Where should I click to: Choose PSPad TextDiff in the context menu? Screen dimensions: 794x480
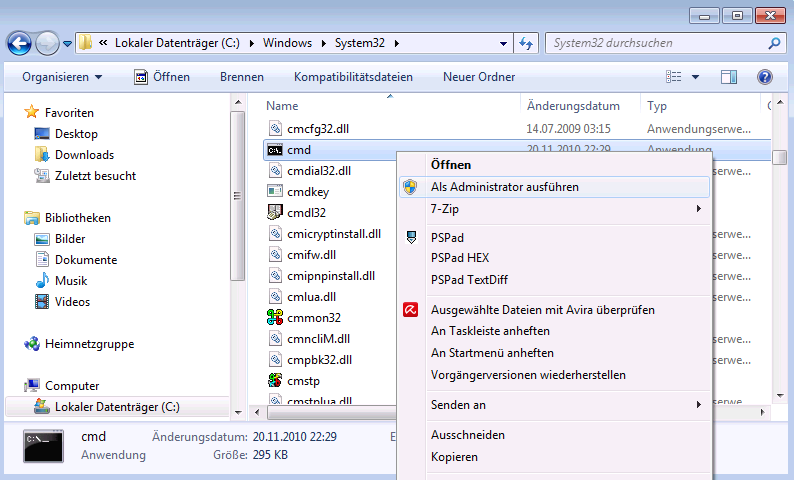[554, 280]
